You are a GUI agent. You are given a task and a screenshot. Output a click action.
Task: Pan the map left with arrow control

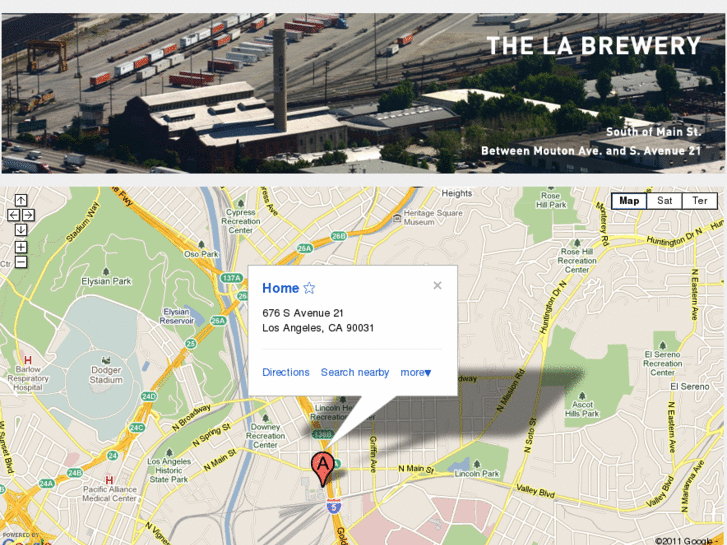coord(13,215)
